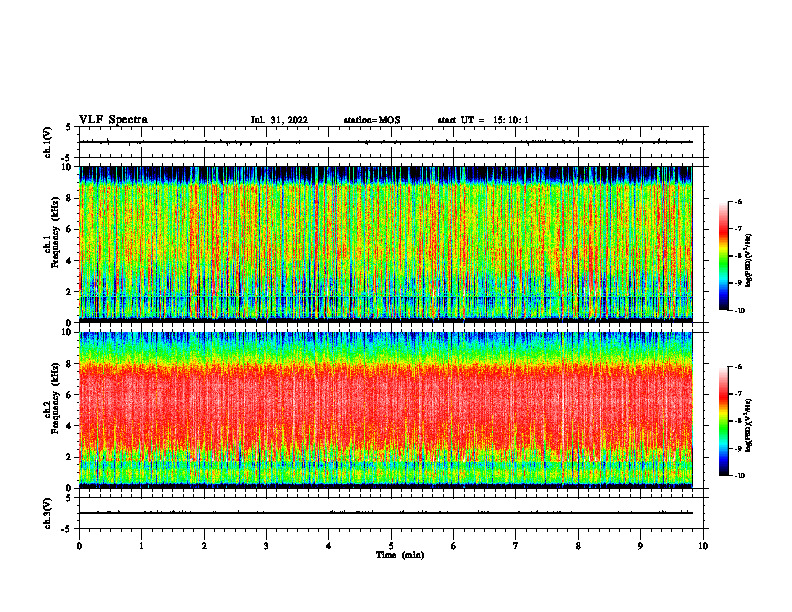This screenshot has width=792, height=612.
Task: Click the ch.2 spectrogram color scale bar
Action: coord(723,421)
